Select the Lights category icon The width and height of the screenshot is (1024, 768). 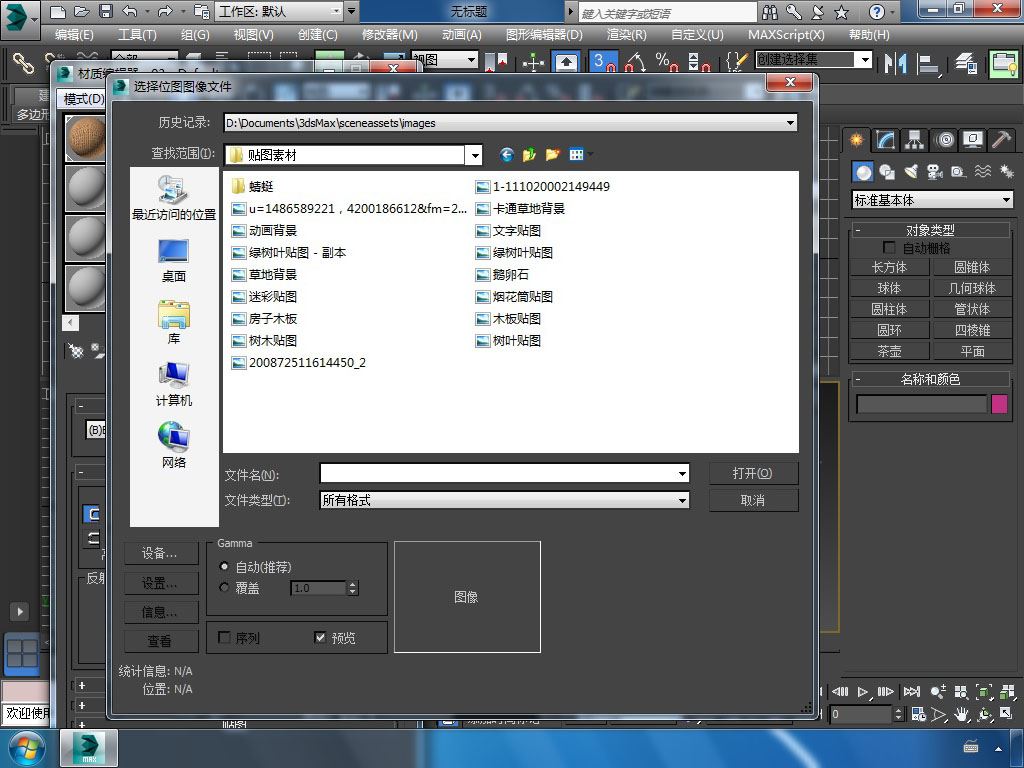pos(911,172)
